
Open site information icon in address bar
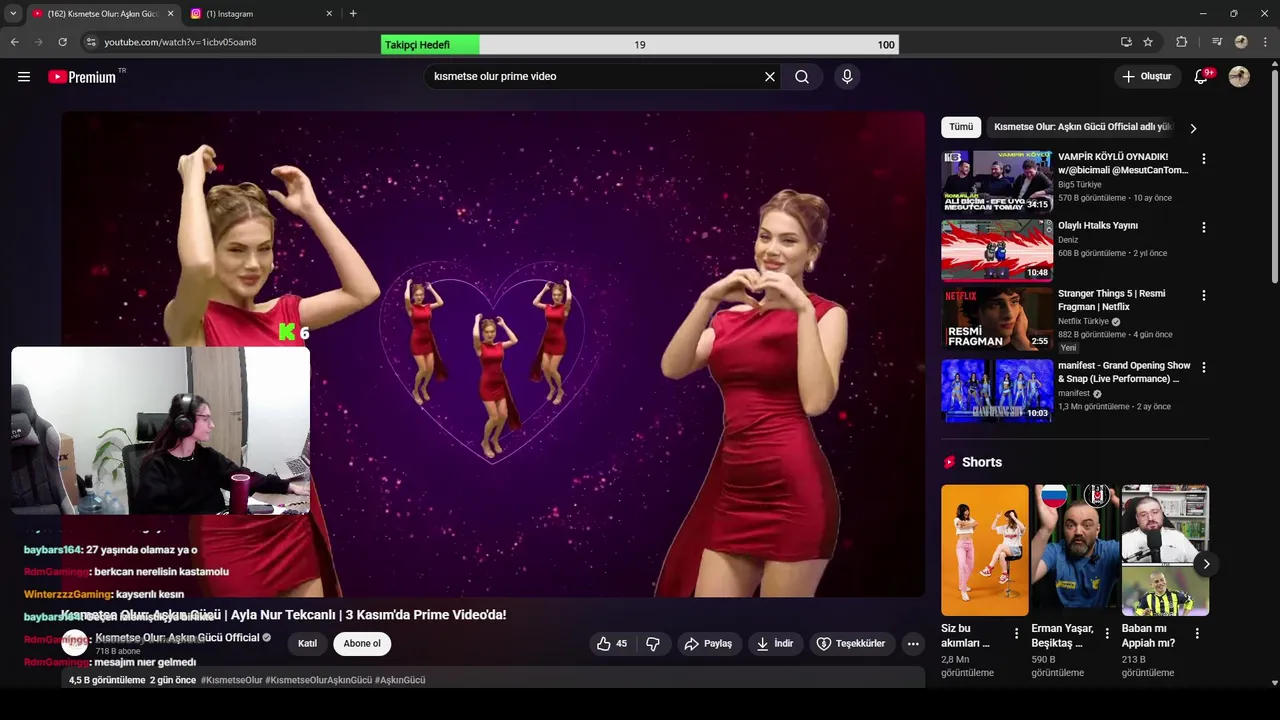click(x=90, y=42)
